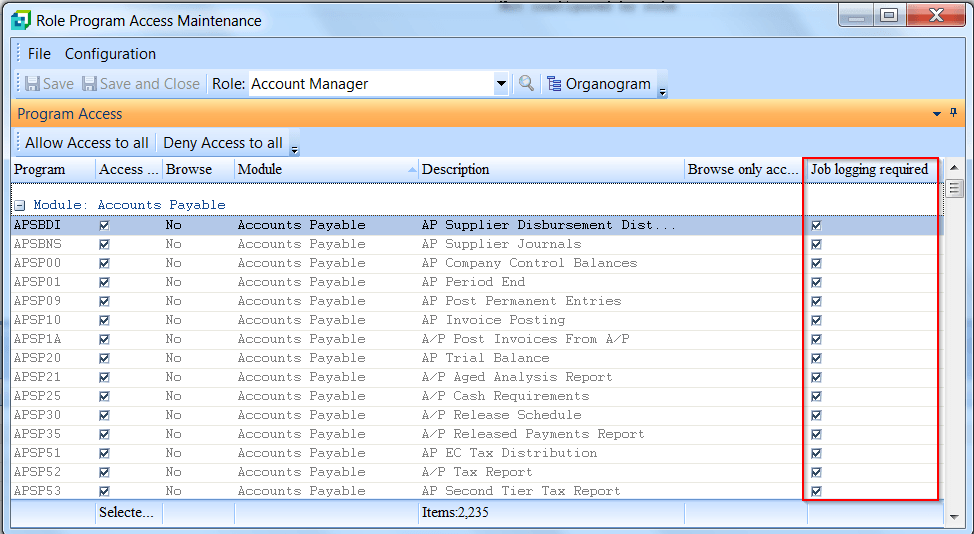Open the Configuration menu
The image size is (974, 534).
point(110,54)
